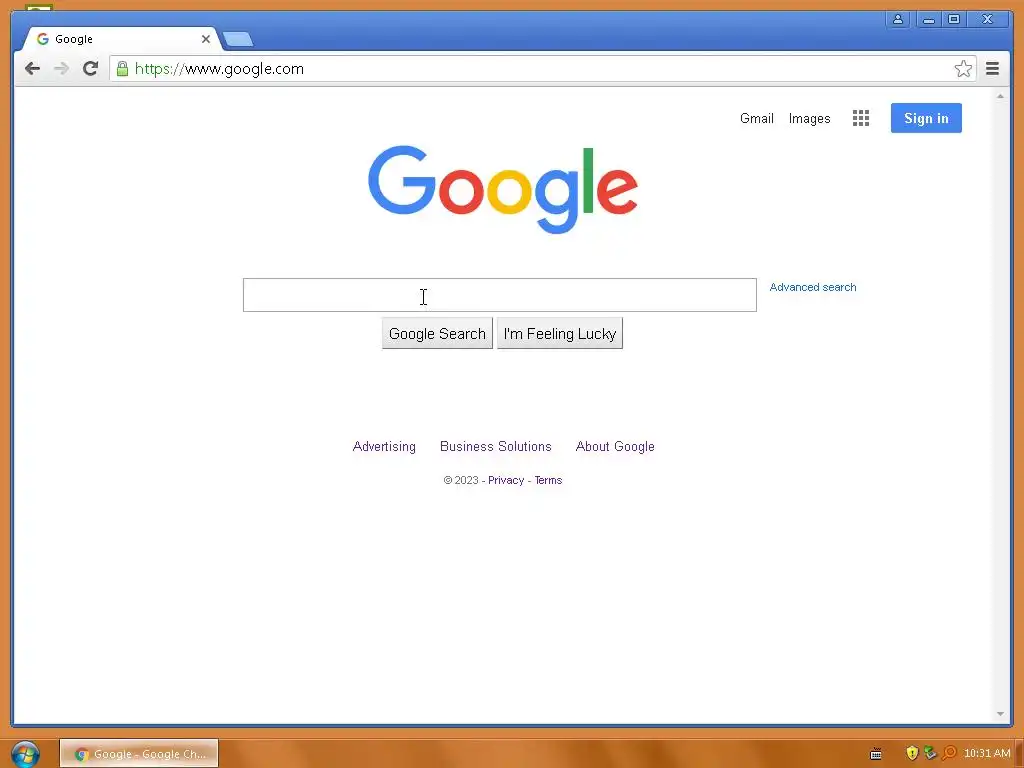This screenshot has width=1024, height=768.
Task: Click the on-screen keyboard tray icon
Action: click(x=876, y=754)
